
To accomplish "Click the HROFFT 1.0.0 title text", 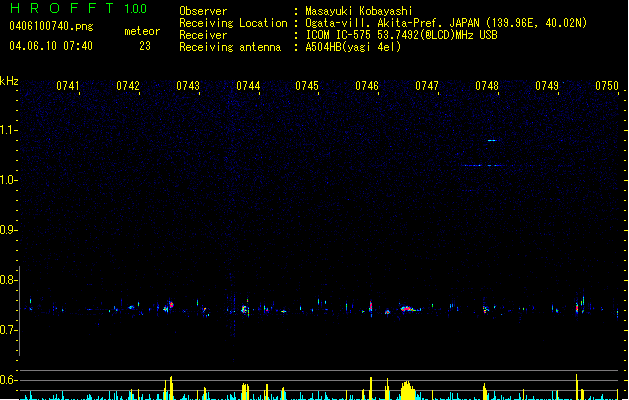I will [78, 8].
